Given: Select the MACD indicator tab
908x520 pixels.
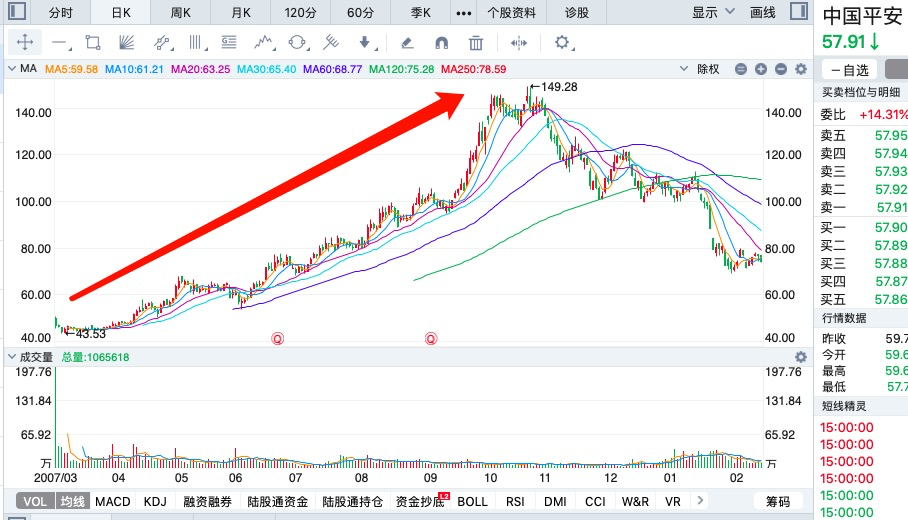Looking at the screenshot, I should tap(113, 501).
